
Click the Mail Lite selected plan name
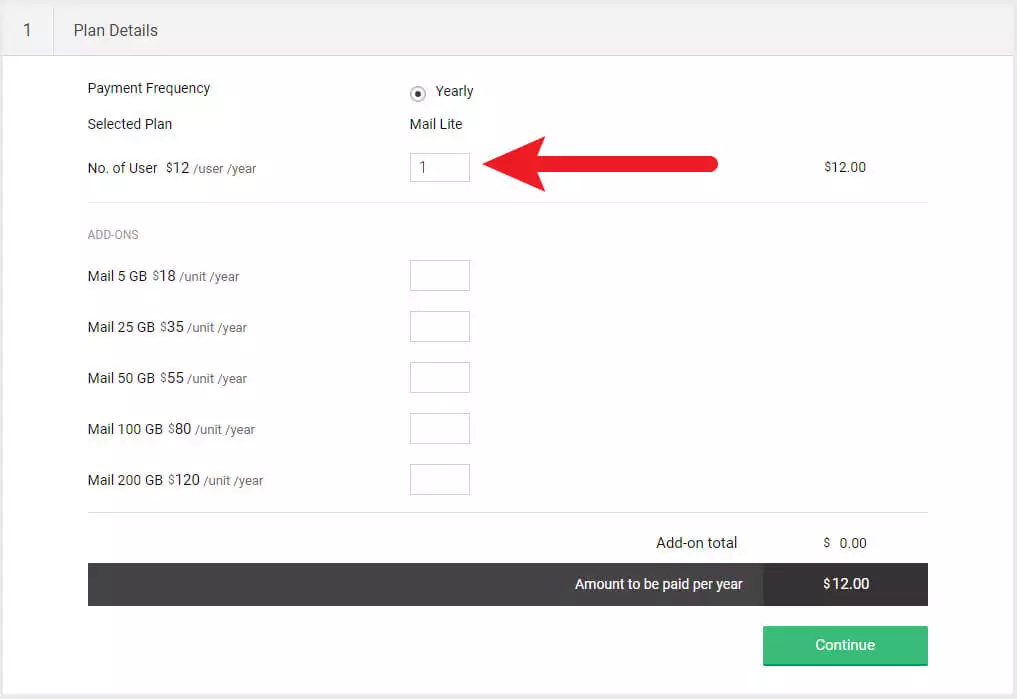(x=436, y=124)
